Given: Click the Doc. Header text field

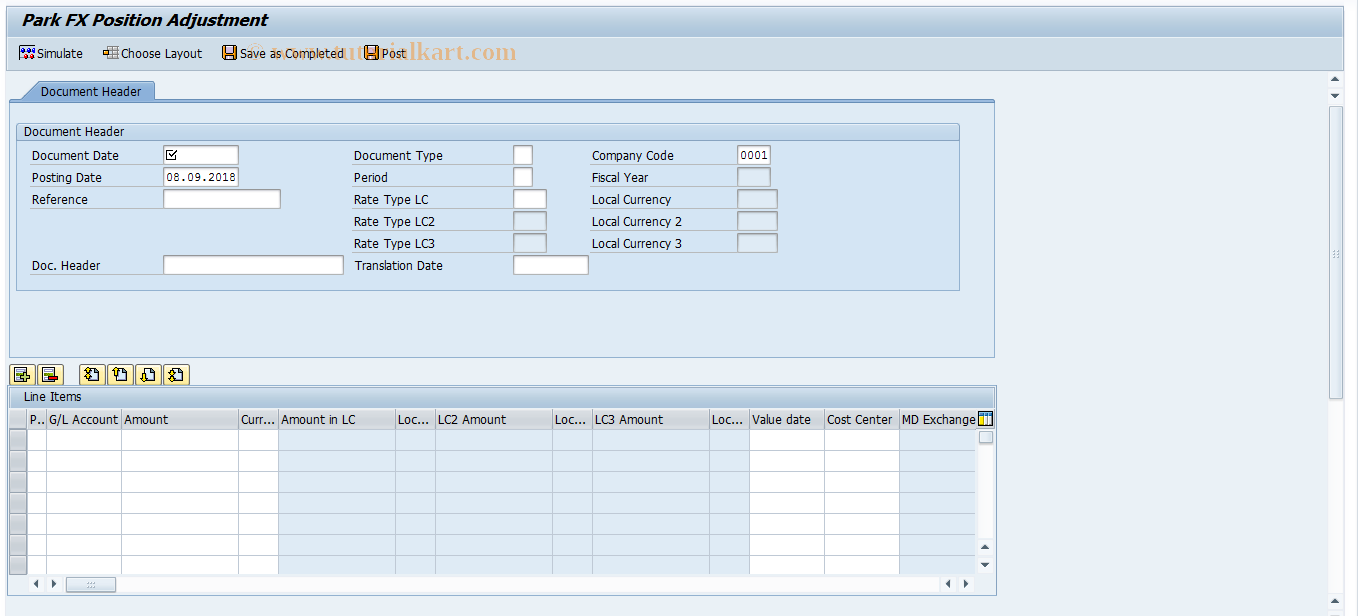Looking at the screenshot, I should coord(253,265).
